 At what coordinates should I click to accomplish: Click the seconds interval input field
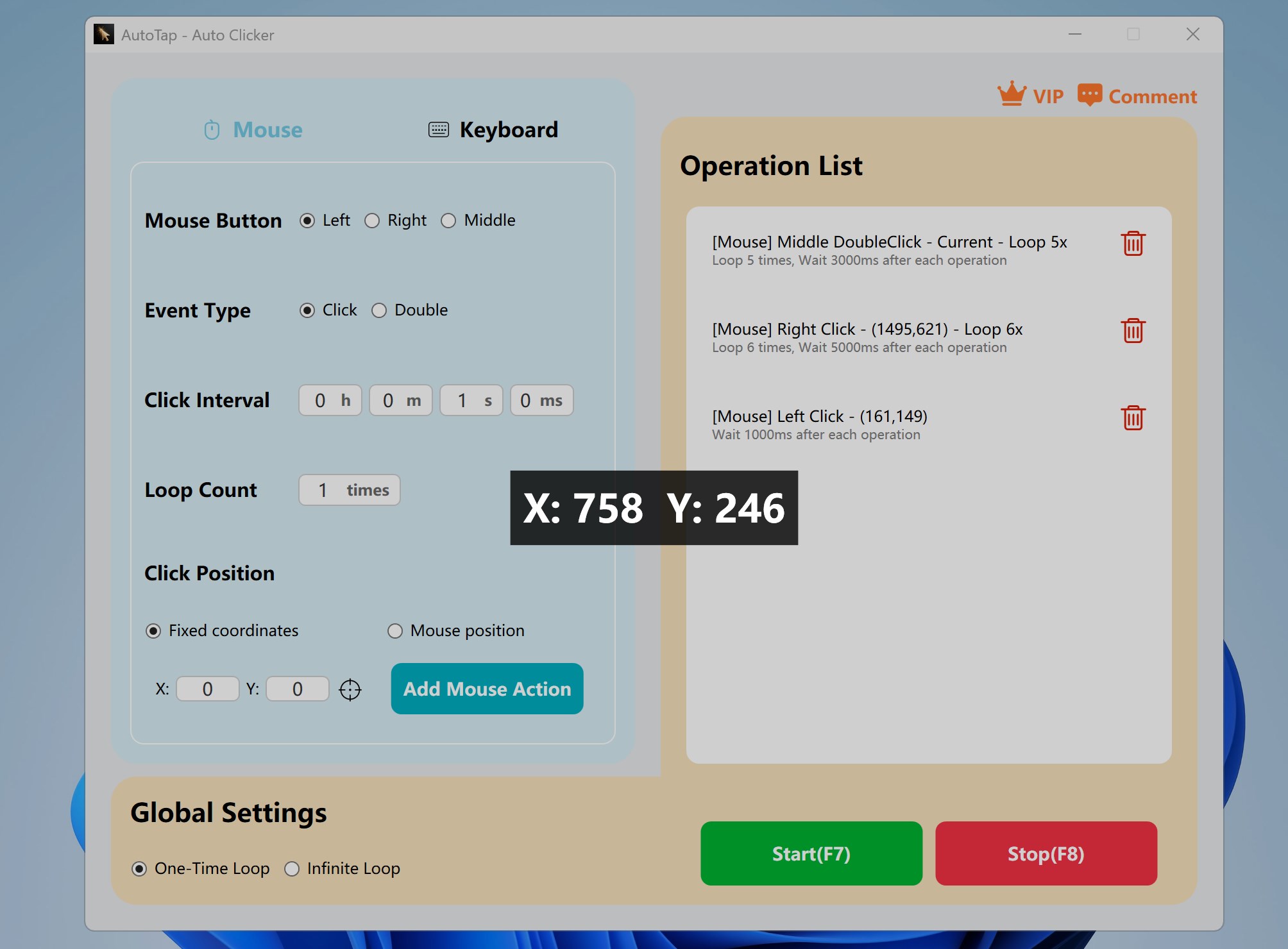tap(463, 400)
